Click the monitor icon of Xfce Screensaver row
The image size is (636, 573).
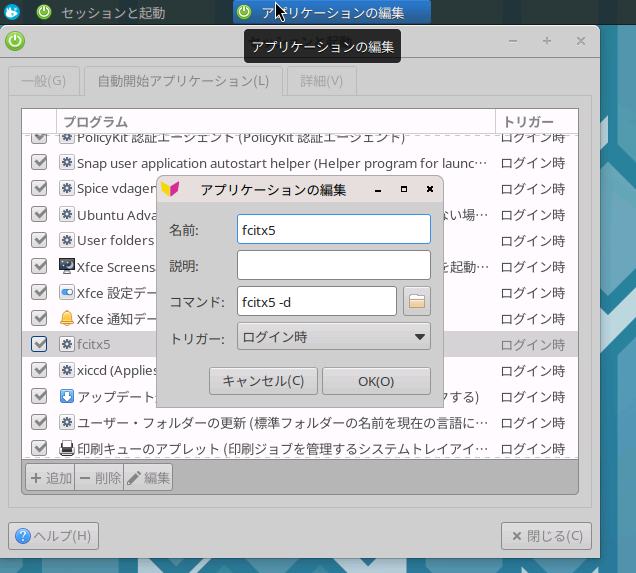(67, 266)
